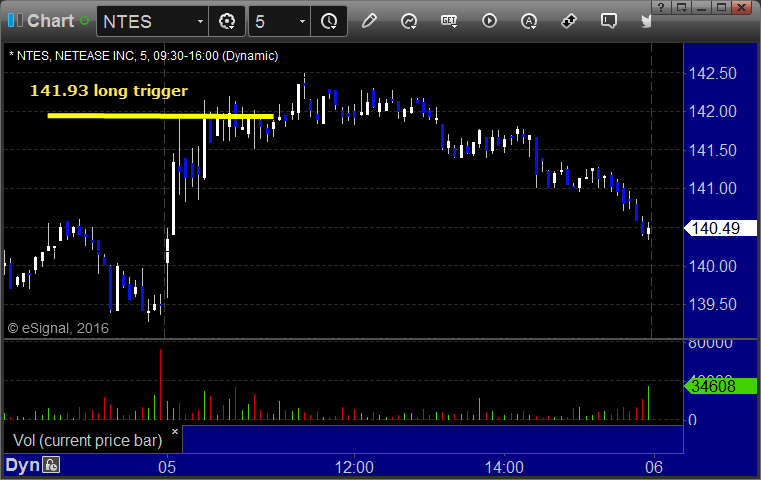
Task: Close the chart window
Action: click(x=742, y=7)
